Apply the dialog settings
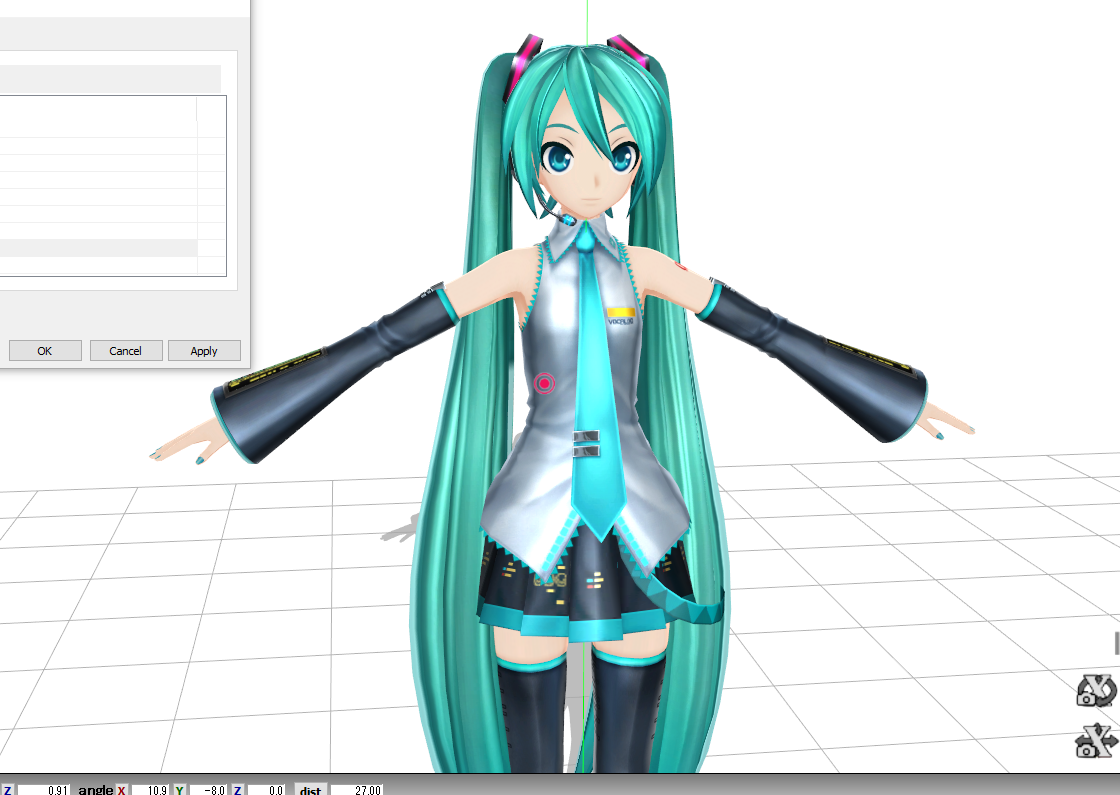This screenshot has height=795, width=1120. coord(204,351)
